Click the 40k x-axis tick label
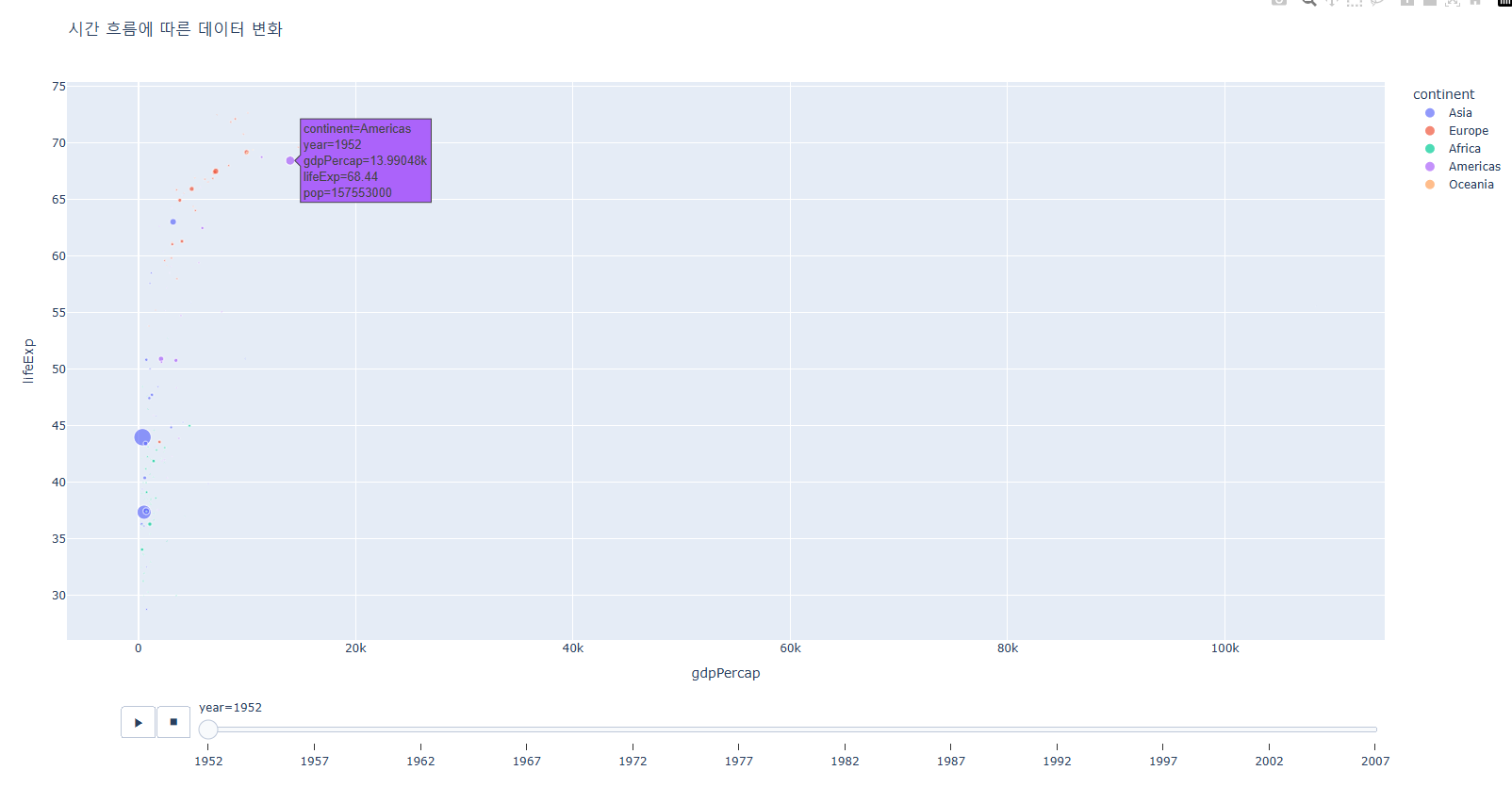Screen dimensions: 1512x787 pos(573,648)
